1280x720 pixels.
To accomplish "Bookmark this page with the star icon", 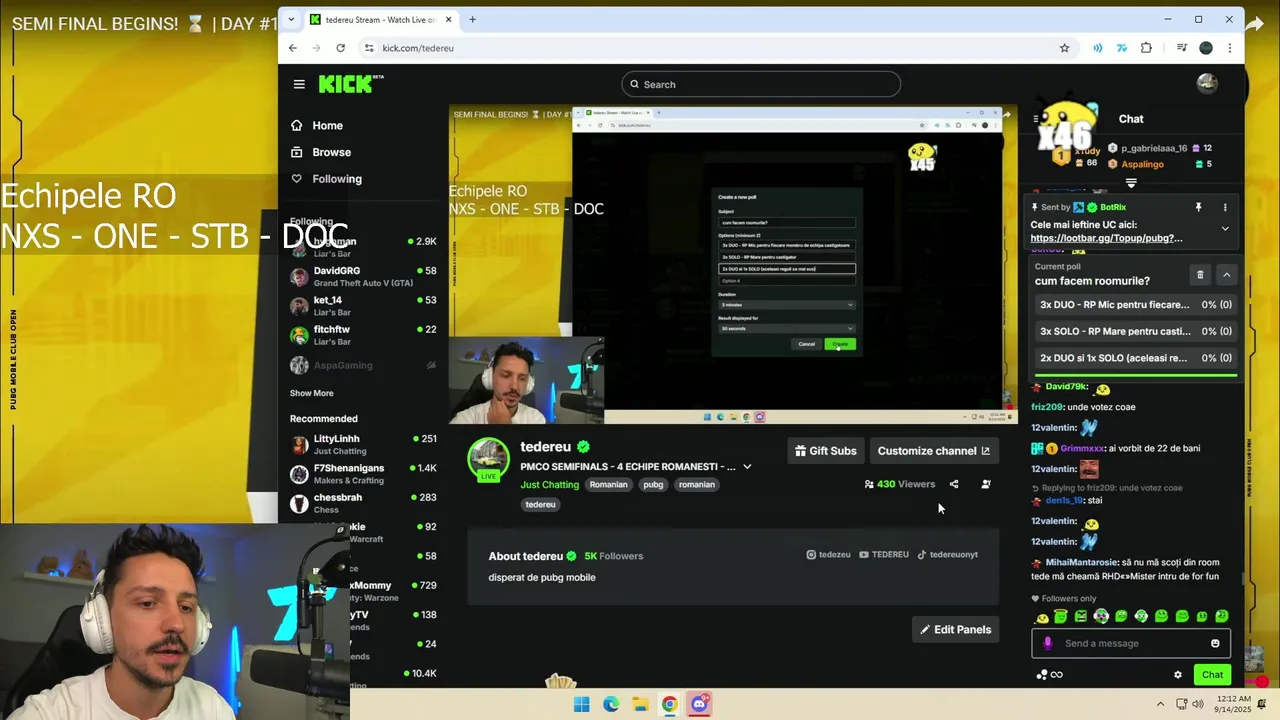I will pyautogui.click(x=1064, y=48).
